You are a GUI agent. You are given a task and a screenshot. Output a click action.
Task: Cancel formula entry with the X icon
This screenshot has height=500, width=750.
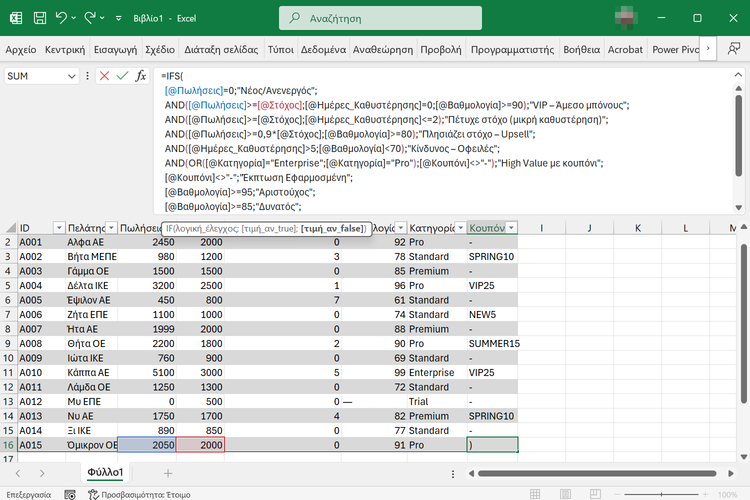click(104, 76)
